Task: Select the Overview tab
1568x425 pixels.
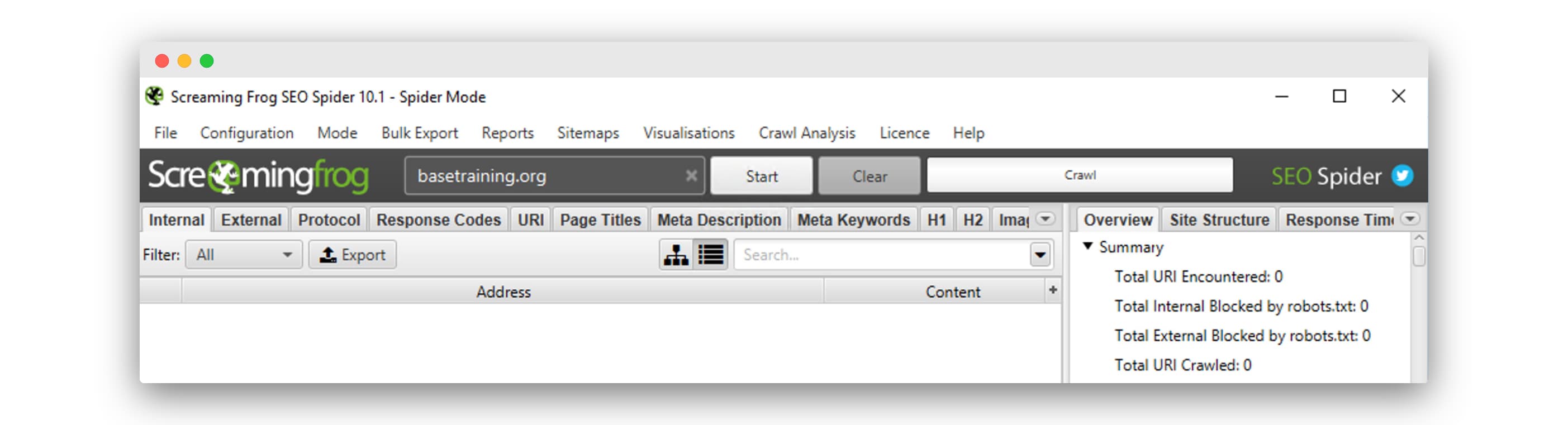Action: point(1118,219)
